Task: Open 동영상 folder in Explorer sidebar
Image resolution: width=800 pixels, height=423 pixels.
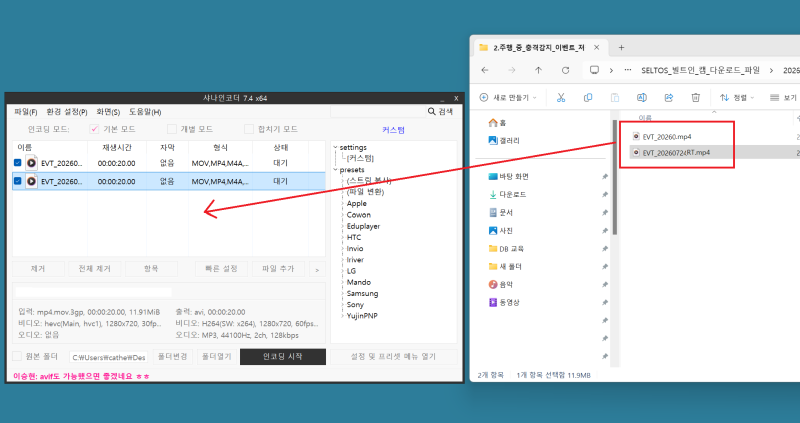Action: 504,303
